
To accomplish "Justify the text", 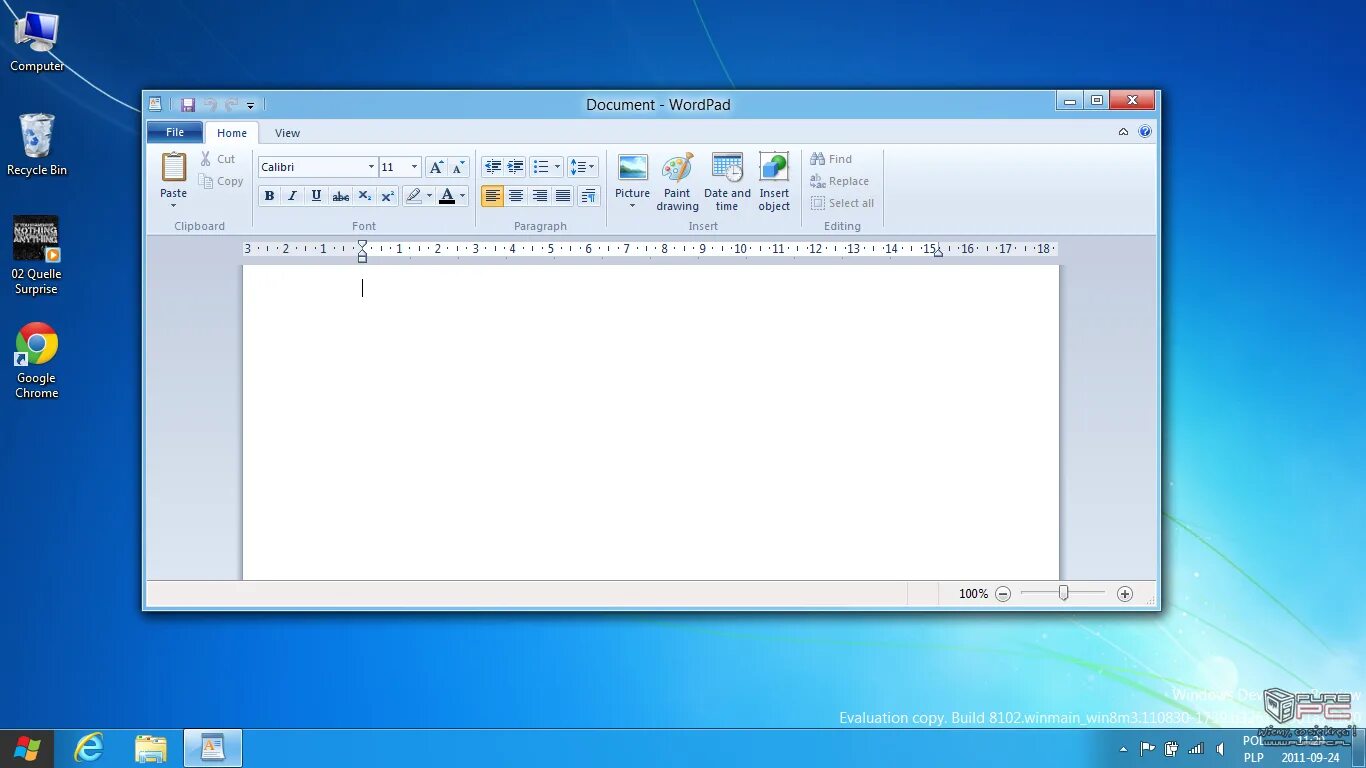I will [563, 196].
